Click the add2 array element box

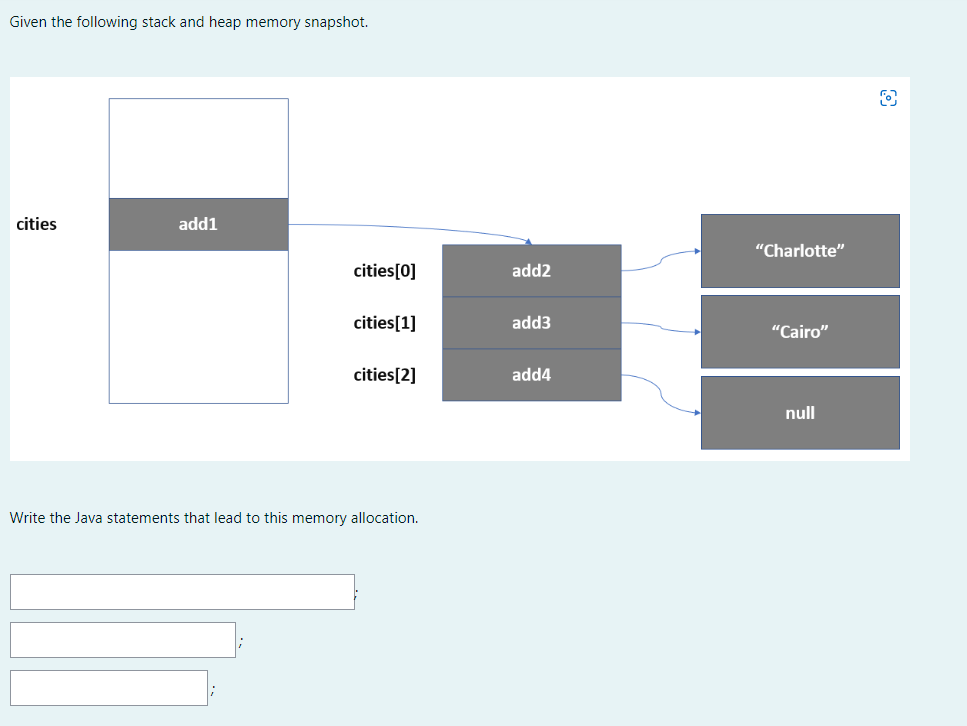[x=531, y=270]
